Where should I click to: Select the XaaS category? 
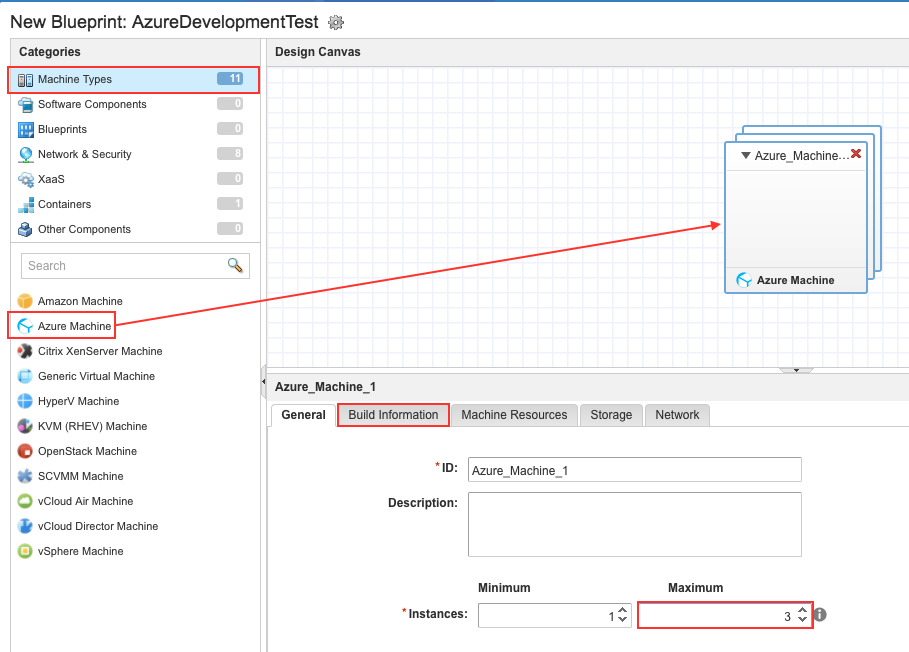point(133,180)
